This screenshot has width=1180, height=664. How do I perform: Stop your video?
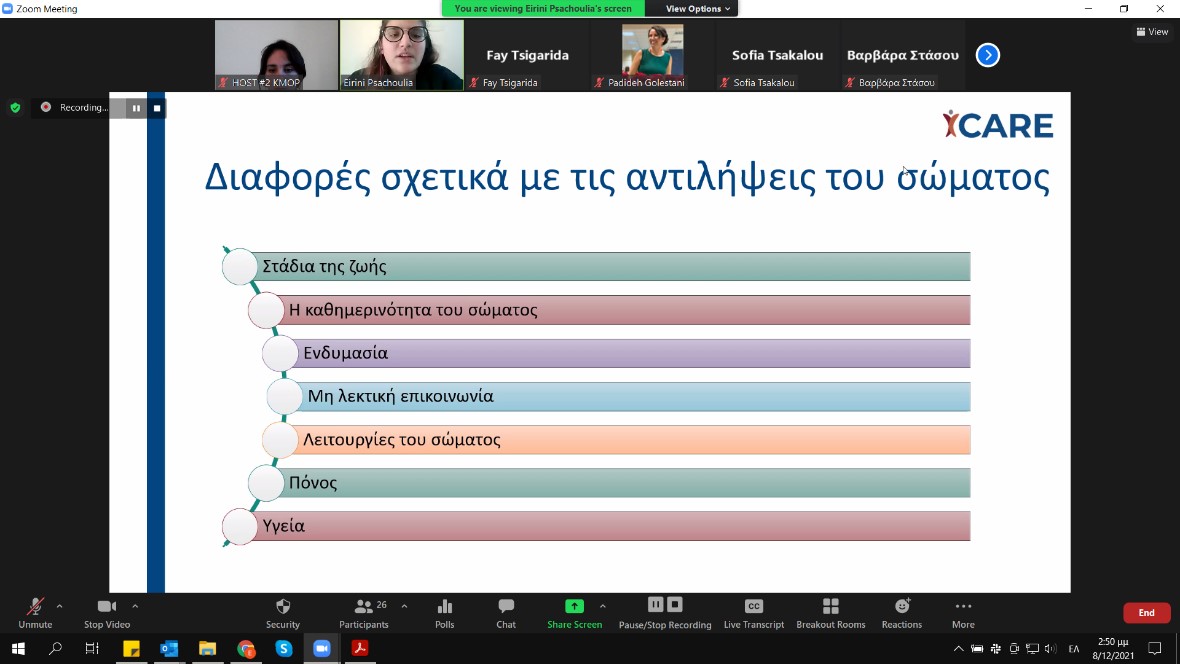[106, 612]
